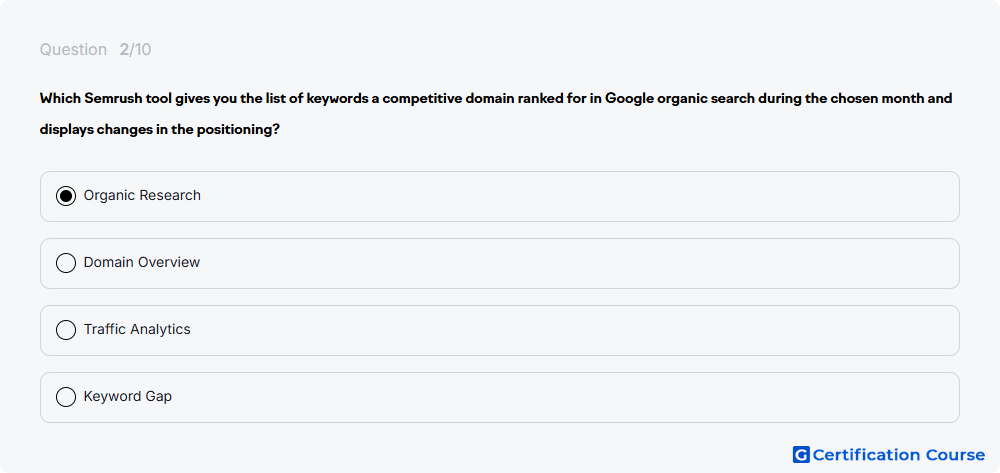1000x473 pixels.
Task: Click the "Keyword Gap" answer label
Action: (x=128, y=396)
